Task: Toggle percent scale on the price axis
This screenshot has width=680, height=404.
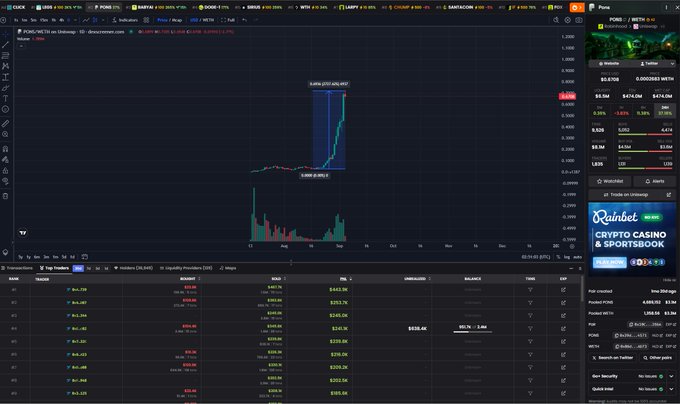Action: (x=558, y=257)
